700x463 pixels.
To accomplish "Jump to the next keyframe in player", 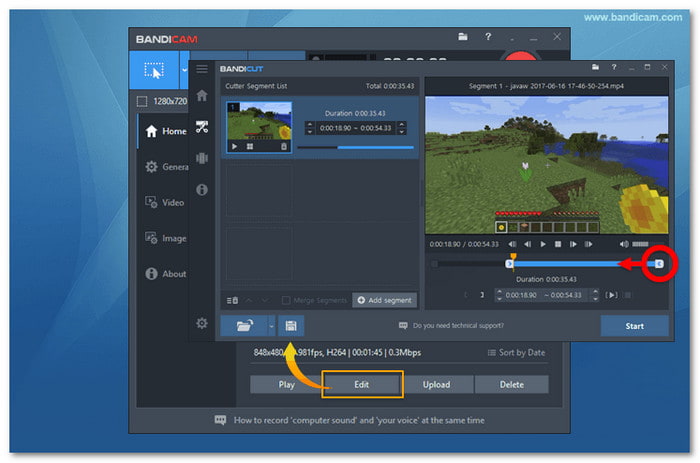I will click(588, 244).
